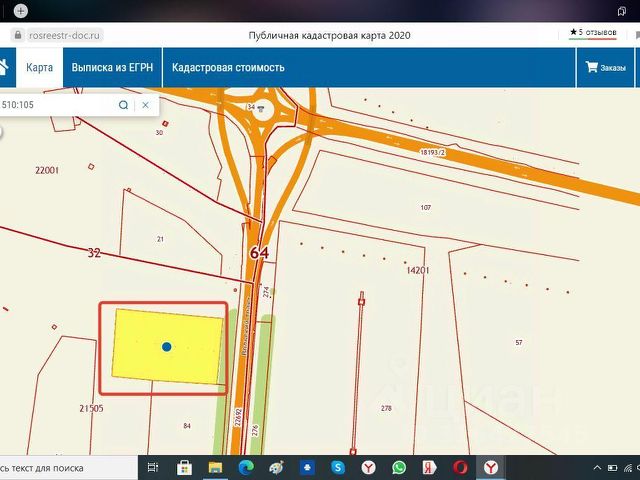Viewport: 640px width, 480px height.
Task: Launch Microsoft Edge from the taskbar
Action: (246, 467)
